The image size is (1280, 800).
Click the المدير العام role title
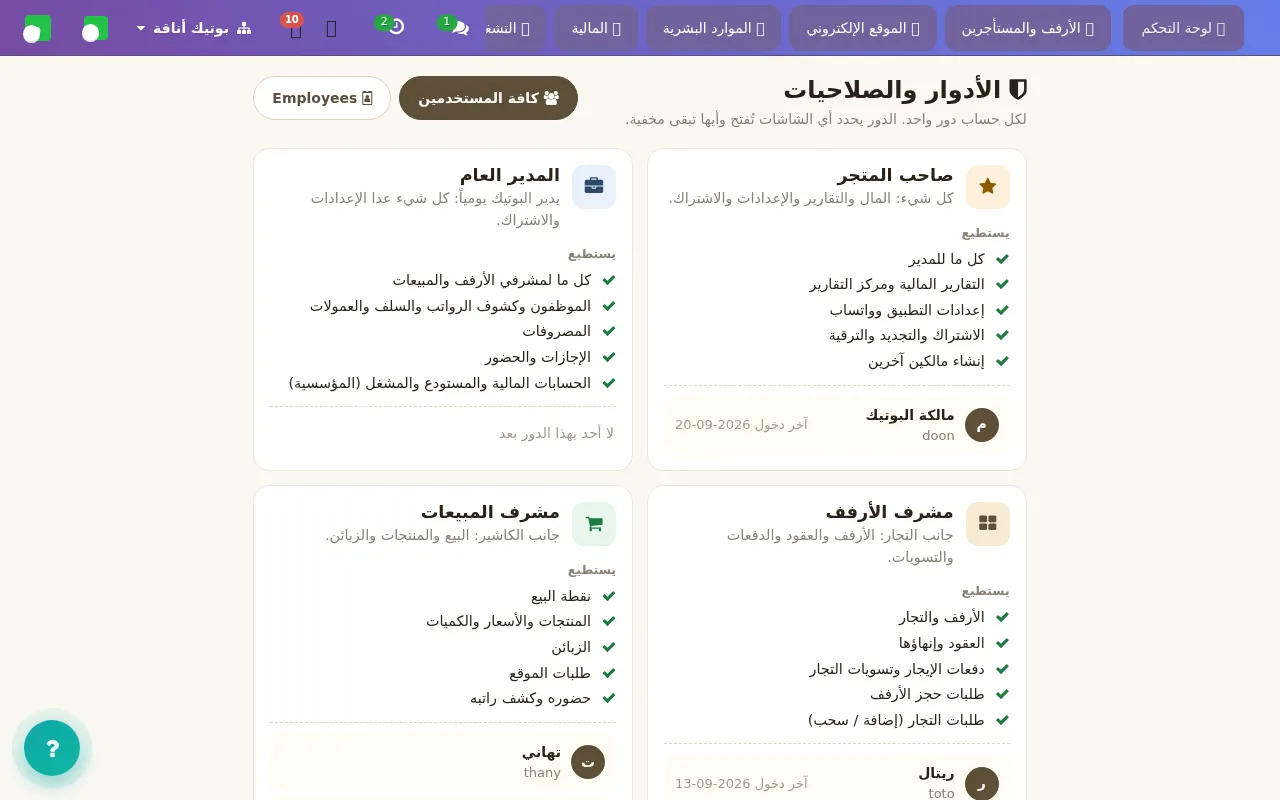pos(510,175)
